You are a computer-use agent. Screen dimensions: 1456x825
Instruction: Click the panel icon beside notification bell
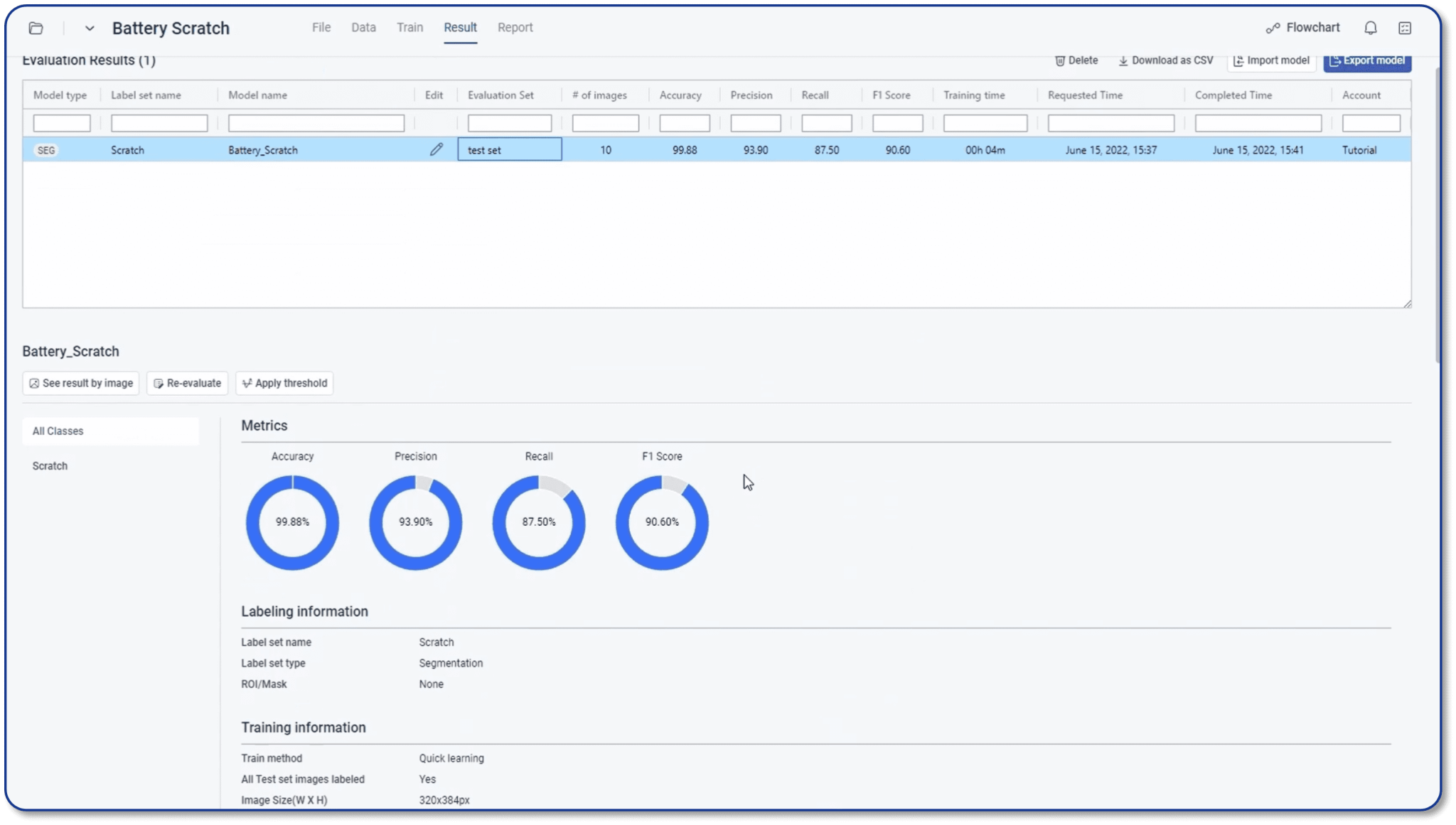pos(1404,28)
